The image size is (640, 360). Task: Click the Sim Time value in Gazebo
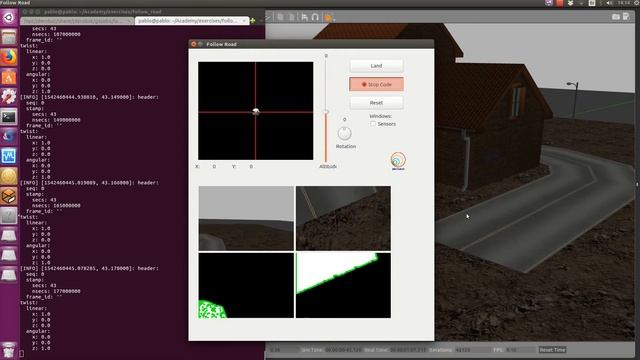pos(343,350)
